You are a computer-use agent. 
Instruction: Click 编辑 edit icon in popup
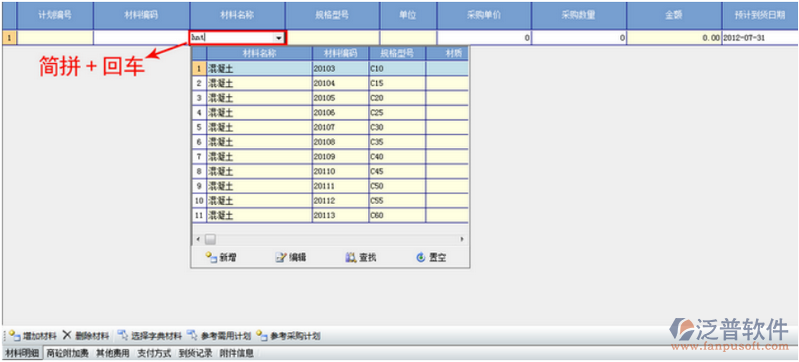pyautogui.click(x=281, y=257)
